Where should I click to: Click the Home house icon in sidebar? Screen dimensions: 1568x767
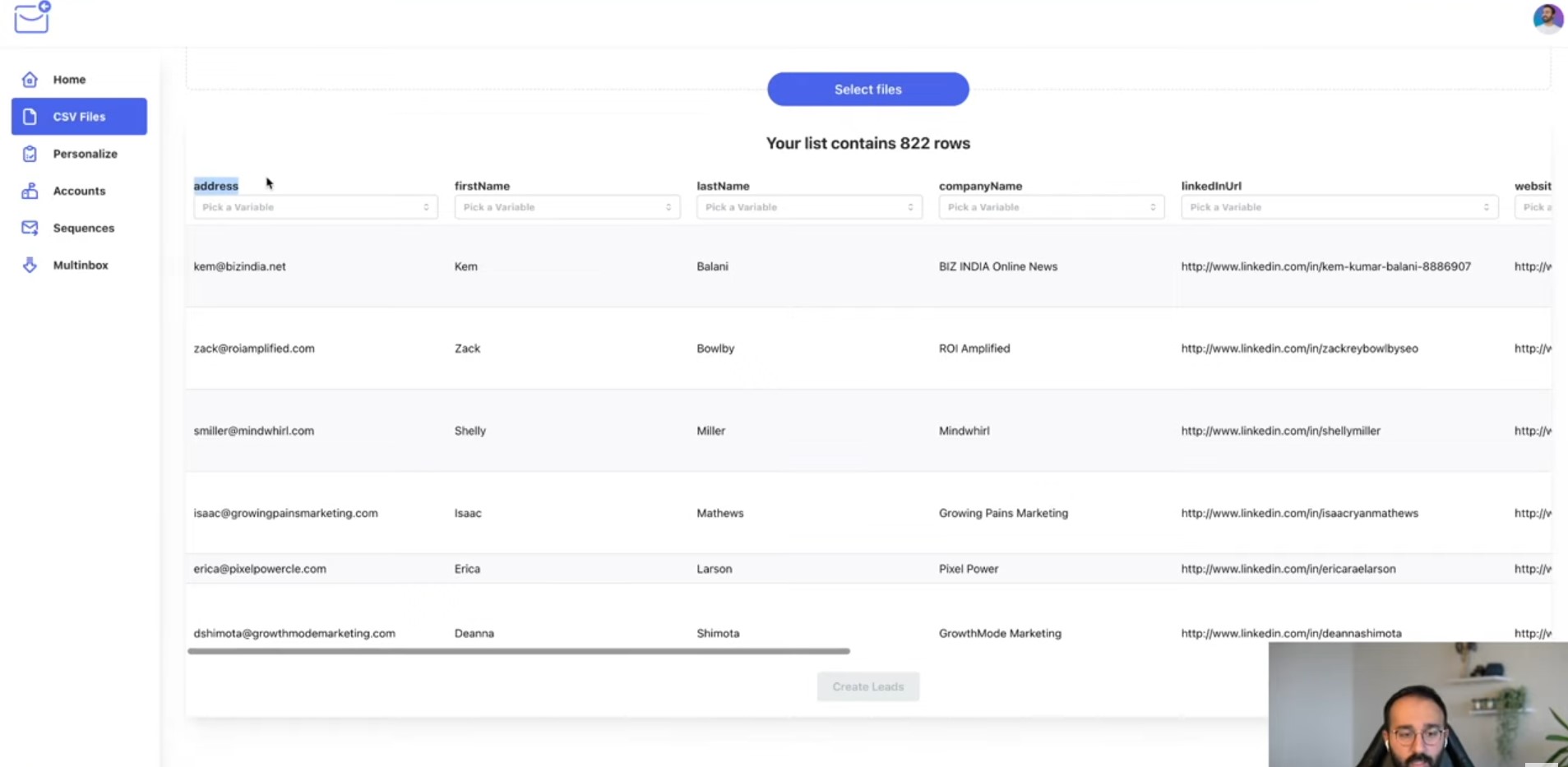30,80
